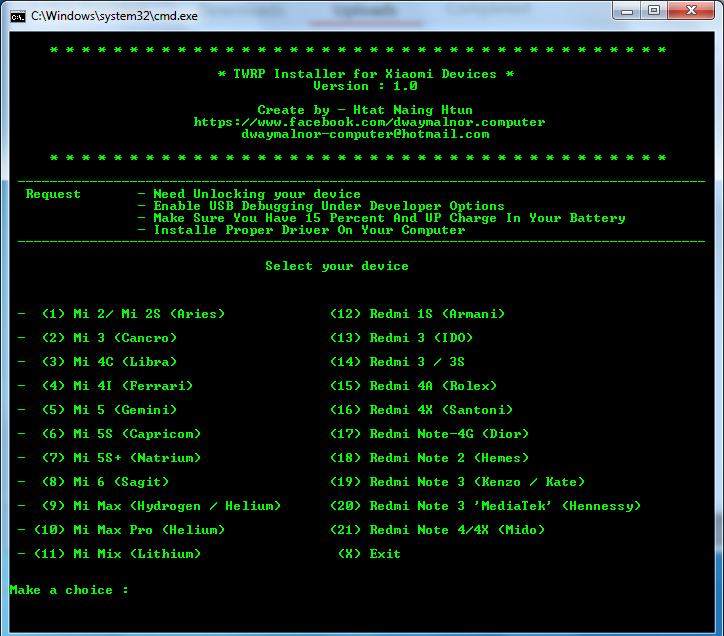Click the dwaymalnor-computer@hotmail.com email text
724x636 pixels.
tap(365, 134)
